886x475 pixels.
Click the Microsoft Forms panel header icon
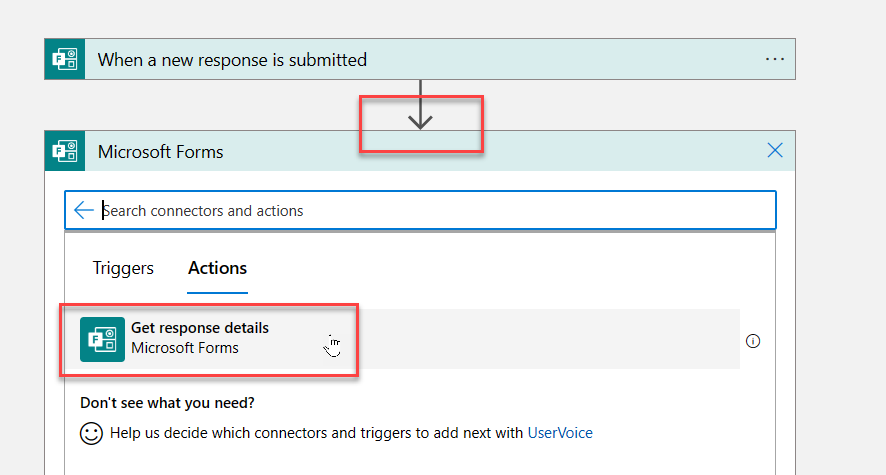tap(65, 152)
